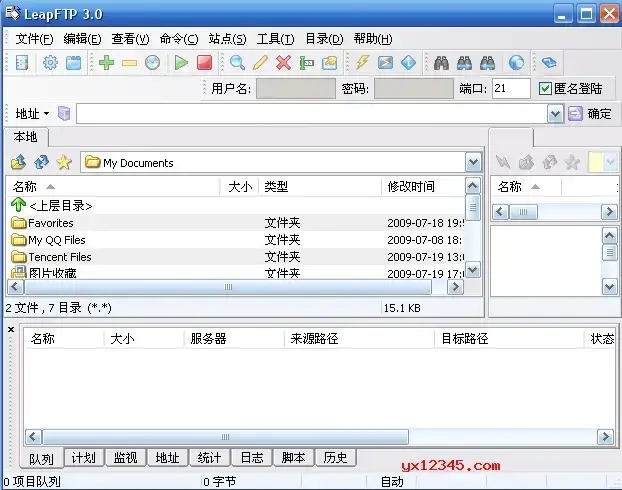Open the 文件(F) menu
The image size is (622, 490).
[34, 39]
